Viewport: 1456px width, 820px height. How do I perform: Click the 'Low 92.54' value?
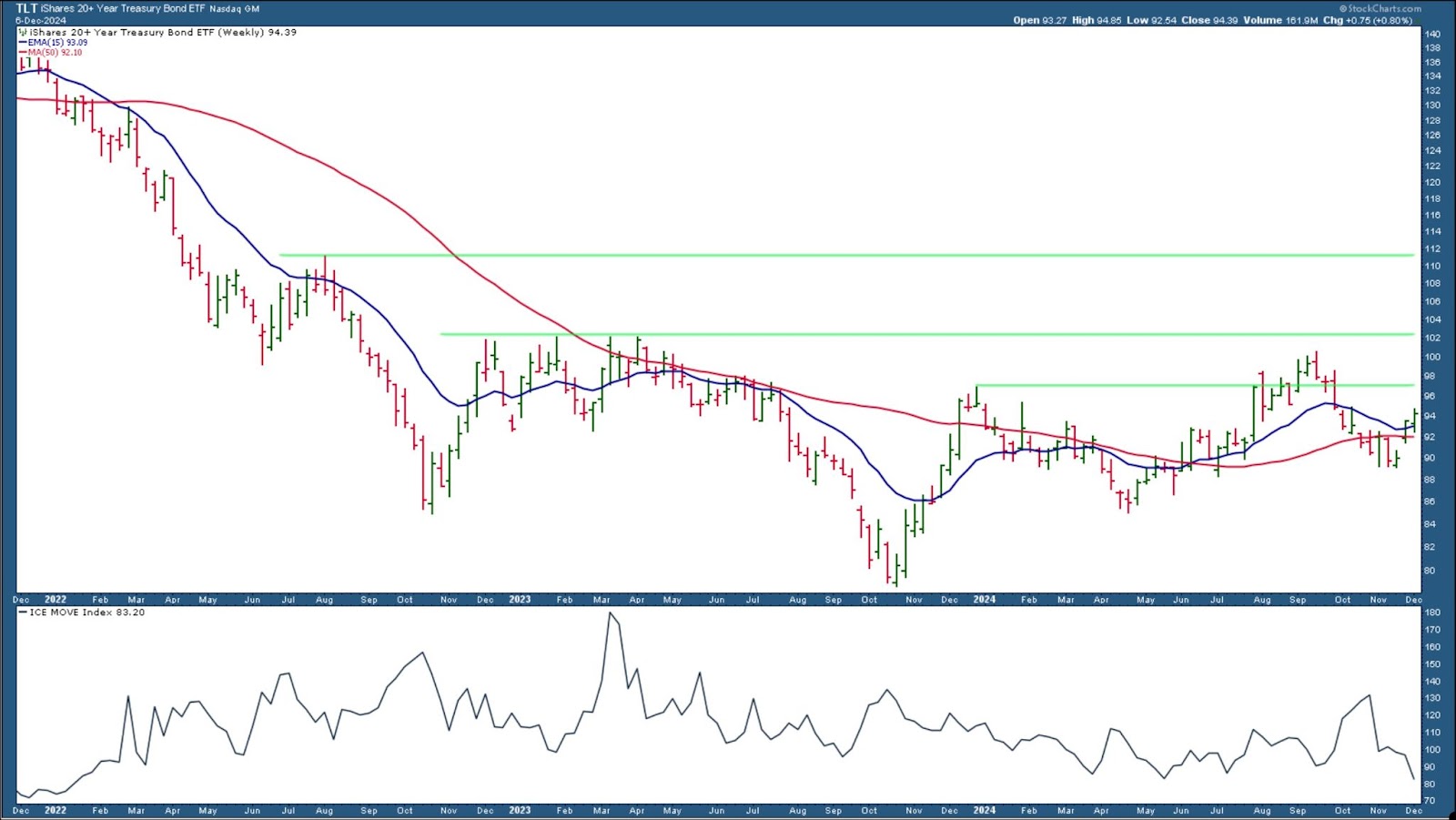1151,20
